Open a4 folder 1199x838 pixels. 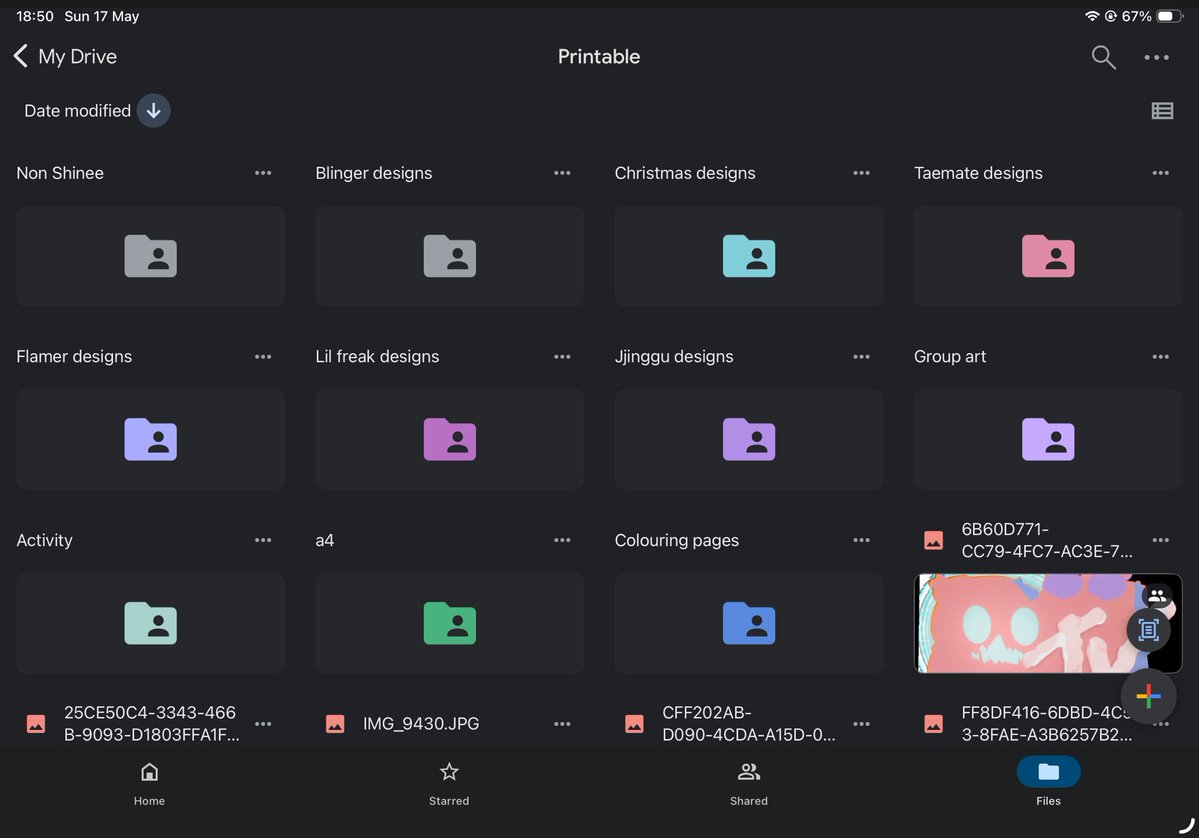tap(450, 623)
